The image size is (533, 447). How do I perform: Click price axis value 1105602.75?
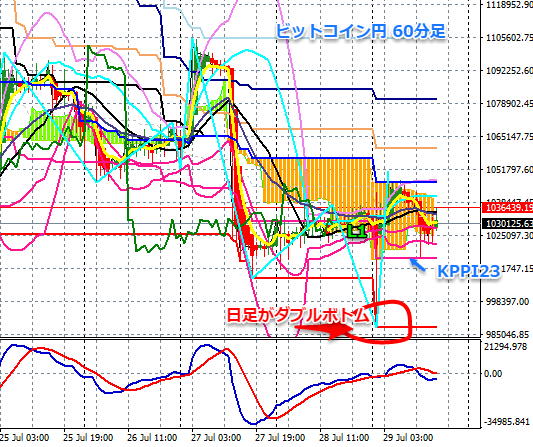[509, 37]
